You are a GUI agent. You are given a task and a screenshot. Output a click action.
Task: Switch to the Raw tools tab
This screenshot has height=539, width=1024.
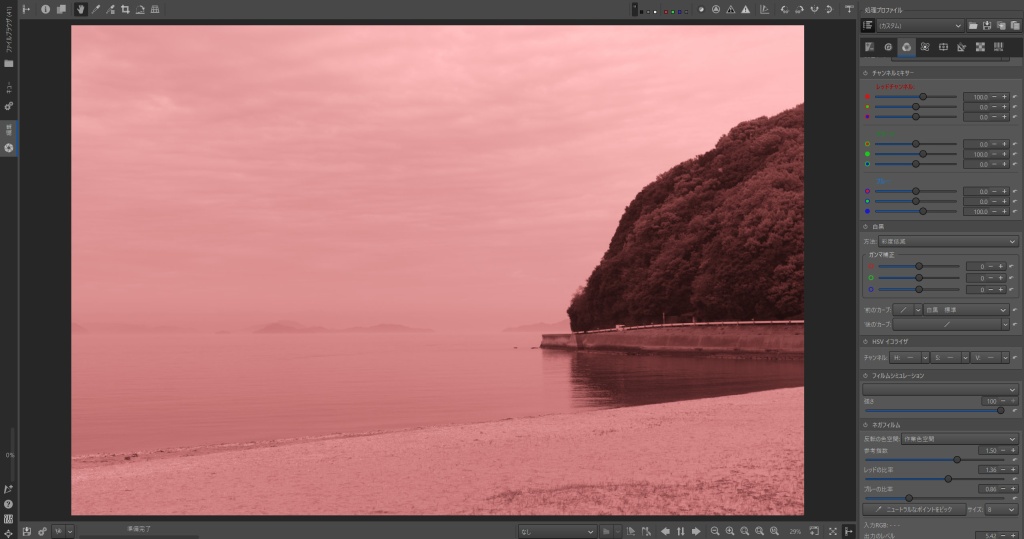pyautogui.click(x=980, y=47)
